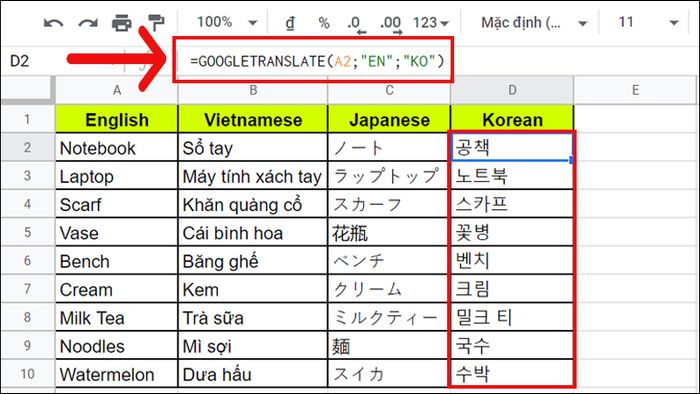Select the Milk Tea cell
The height and width of the screenshot is (394, 700).
117,317
